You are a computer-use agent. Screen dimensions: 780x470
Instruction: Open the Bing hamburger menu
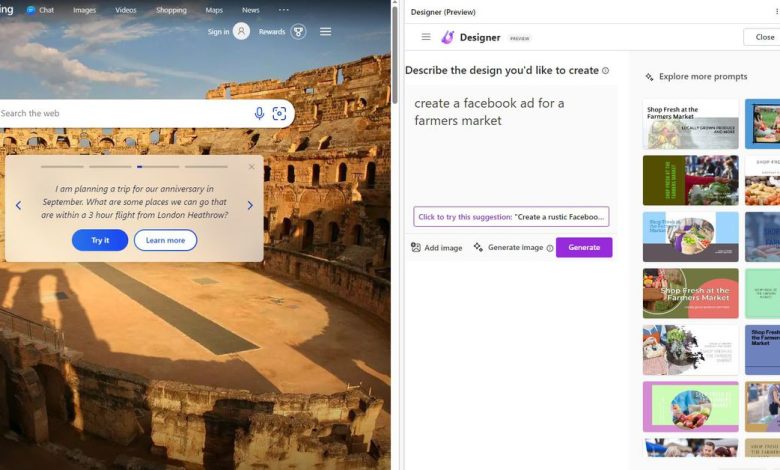point(325,32)
